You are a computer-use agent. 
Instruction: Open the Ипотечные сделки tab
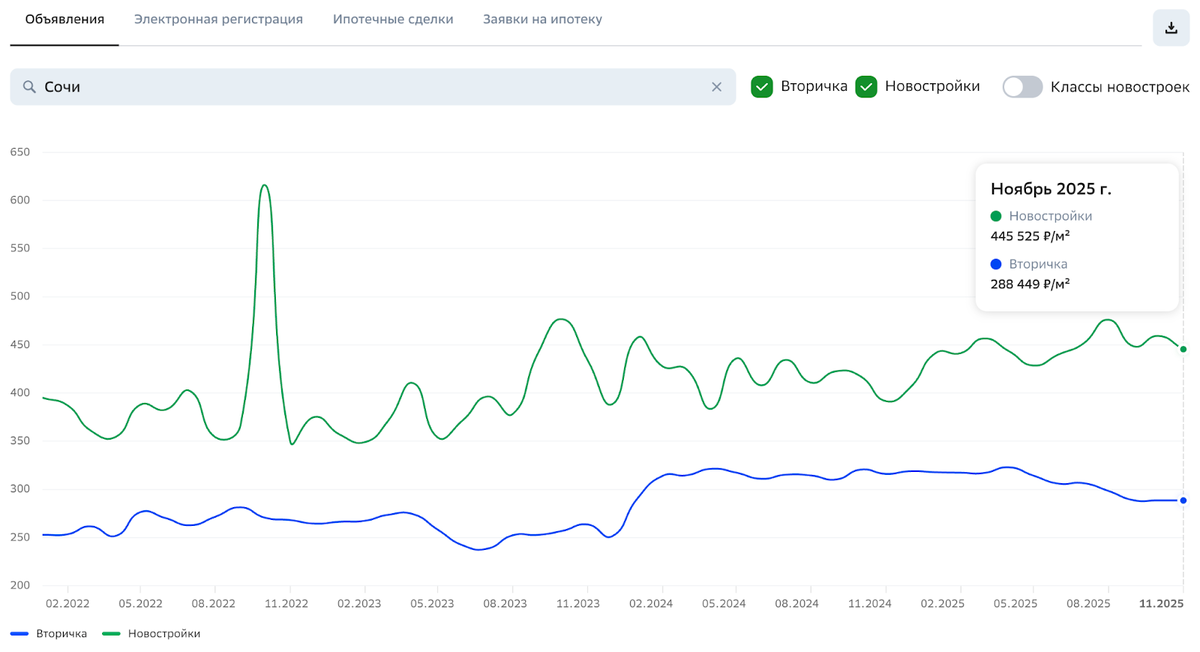click(x=393, y=20)
